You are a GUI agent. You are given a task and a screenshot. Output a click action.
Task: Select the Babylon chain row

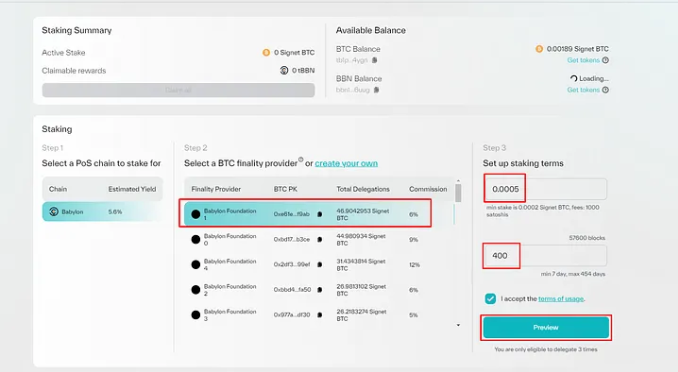tap(102, 212)
